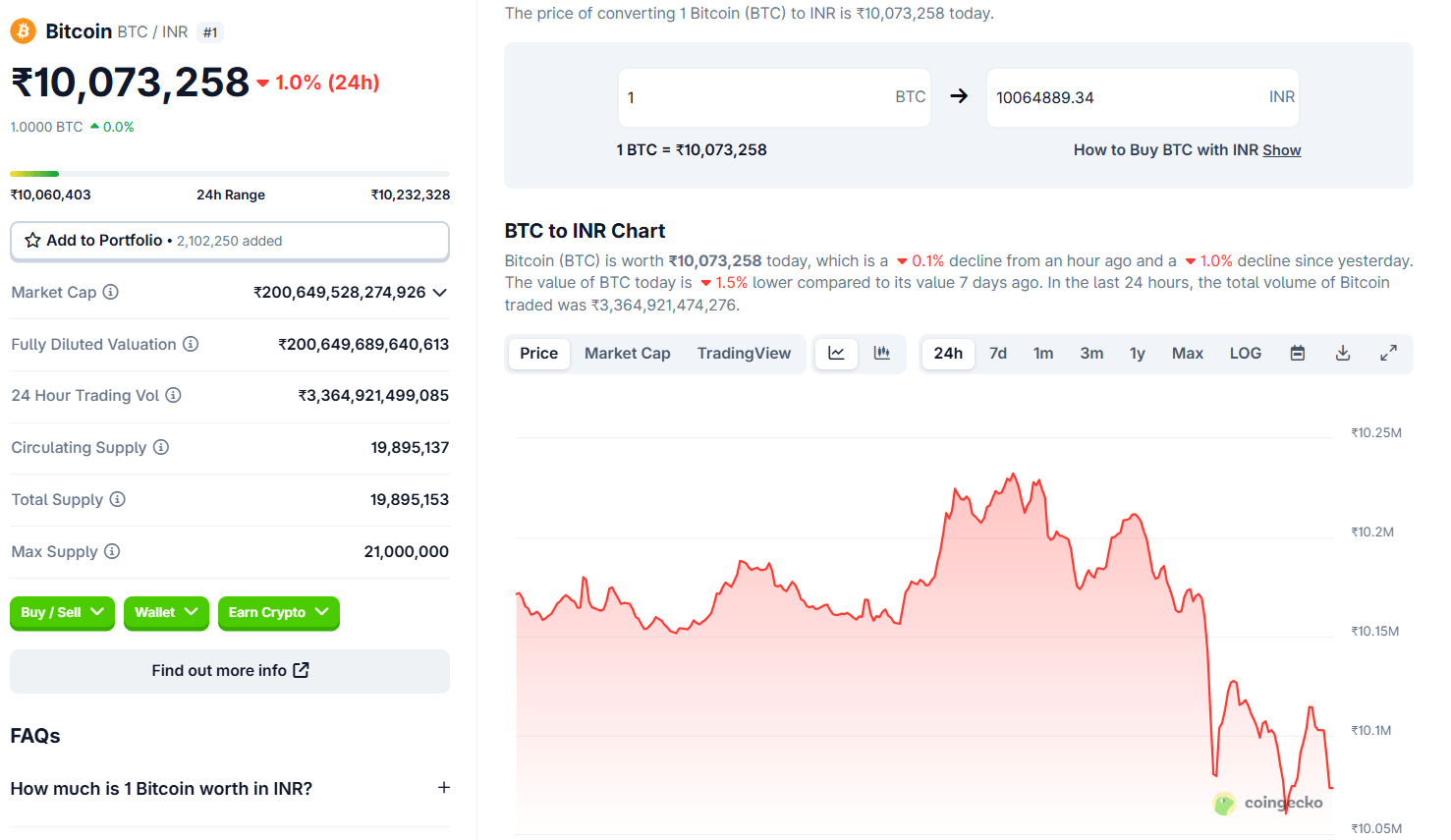Click the Market Cap info icon
The width and height of the screenshot is (1451, 840).
111,292
